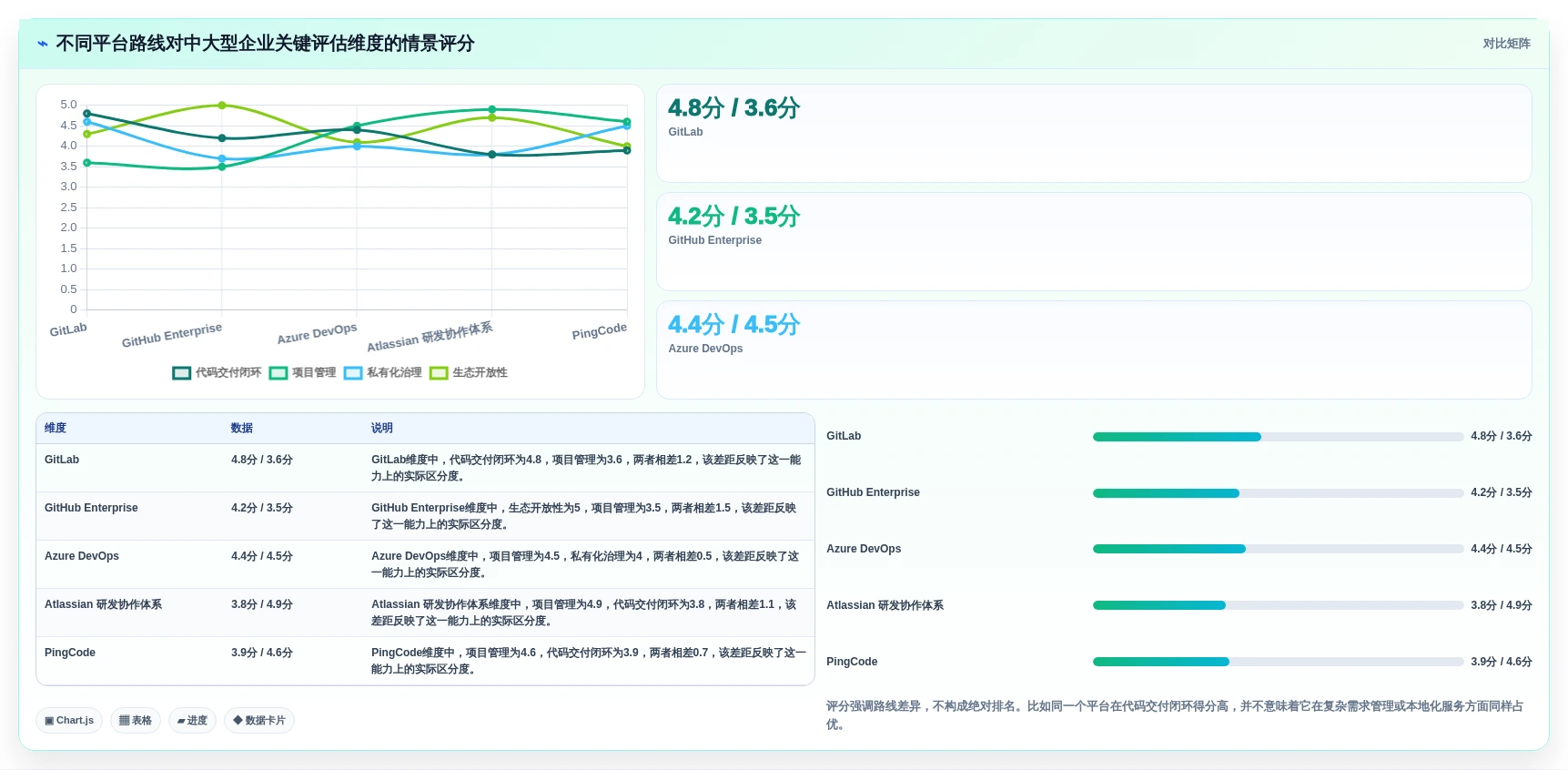This screenshot has width=1568, height=770.
Task: Click the 3.9分 / 4.6分 progress value label
Action: coord(1502,663)
